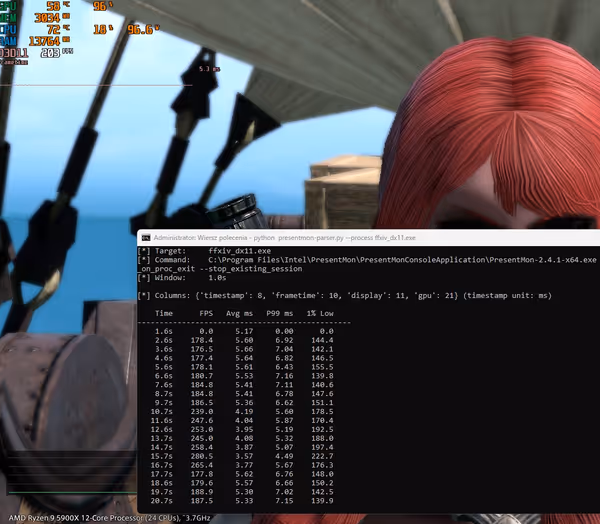The image size is (600, 524).
Task: Click Avg ms value 5.66 in the 3.6s row
Action: point(244,349)
